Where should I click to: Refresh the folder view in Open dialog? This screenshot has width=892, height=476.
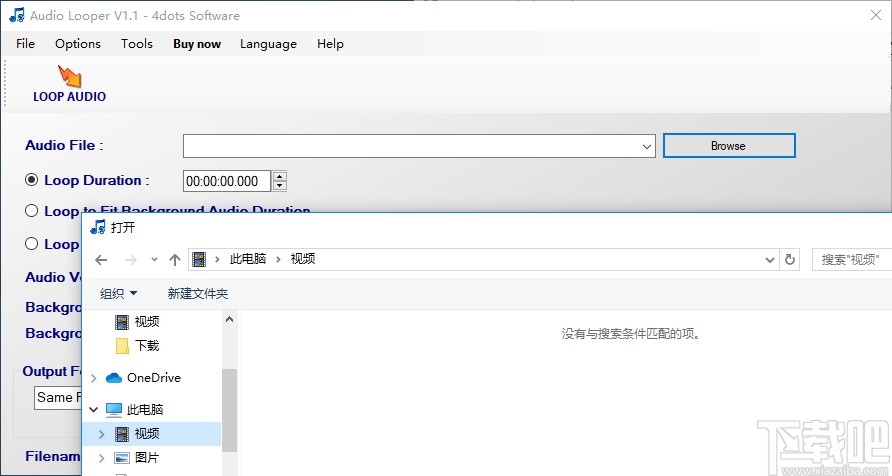(x=790, y=260)
